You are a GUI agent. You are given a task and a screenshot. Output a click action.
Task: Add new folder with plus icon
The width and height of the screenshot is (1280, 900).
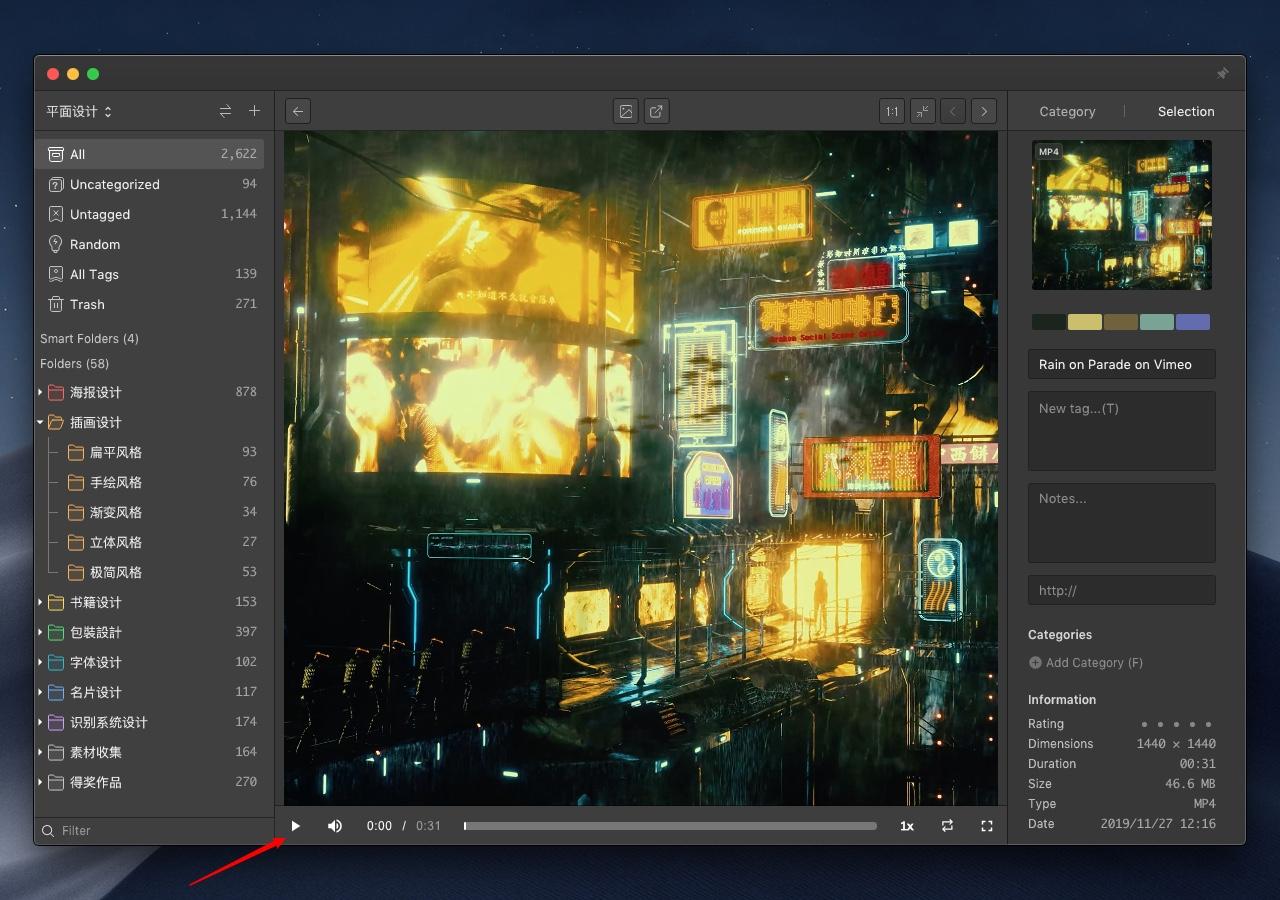[x=254, y=111]
